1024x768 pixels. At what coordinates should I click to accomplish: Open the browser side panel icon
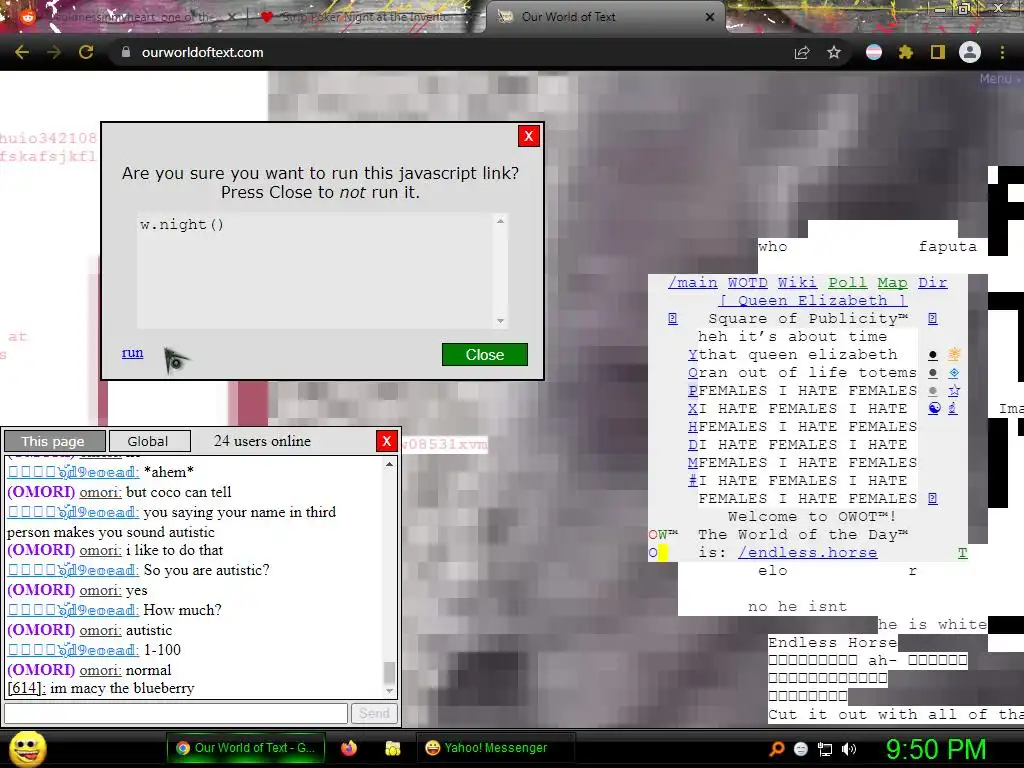point(937,52)
